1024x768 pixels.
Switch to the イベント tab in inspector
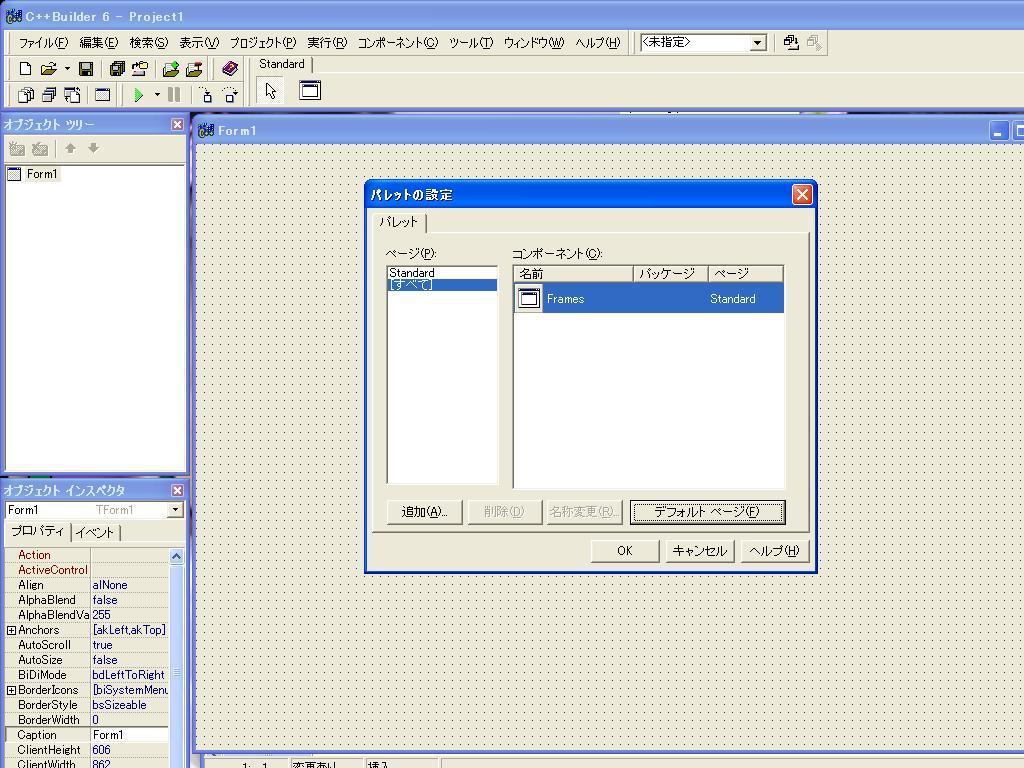coord(95,533)
